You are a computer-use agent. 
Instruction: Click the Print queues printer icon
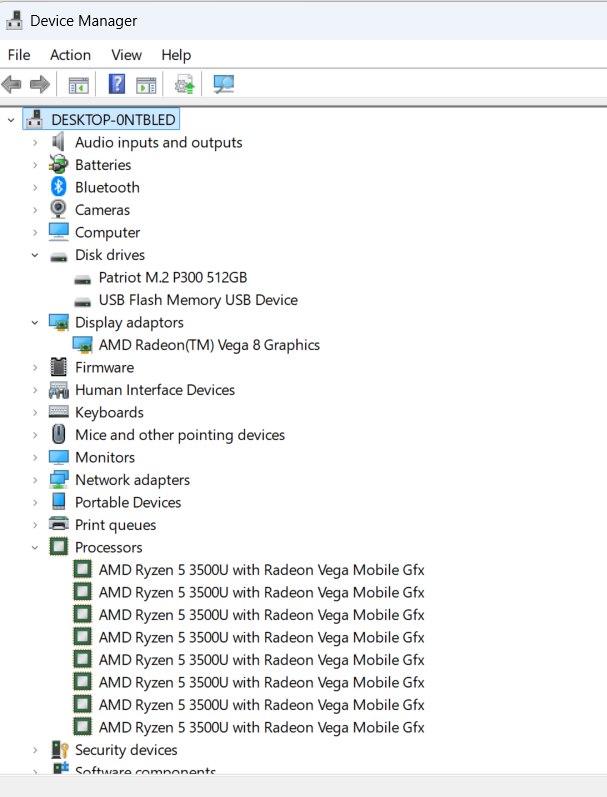(58, 524)
